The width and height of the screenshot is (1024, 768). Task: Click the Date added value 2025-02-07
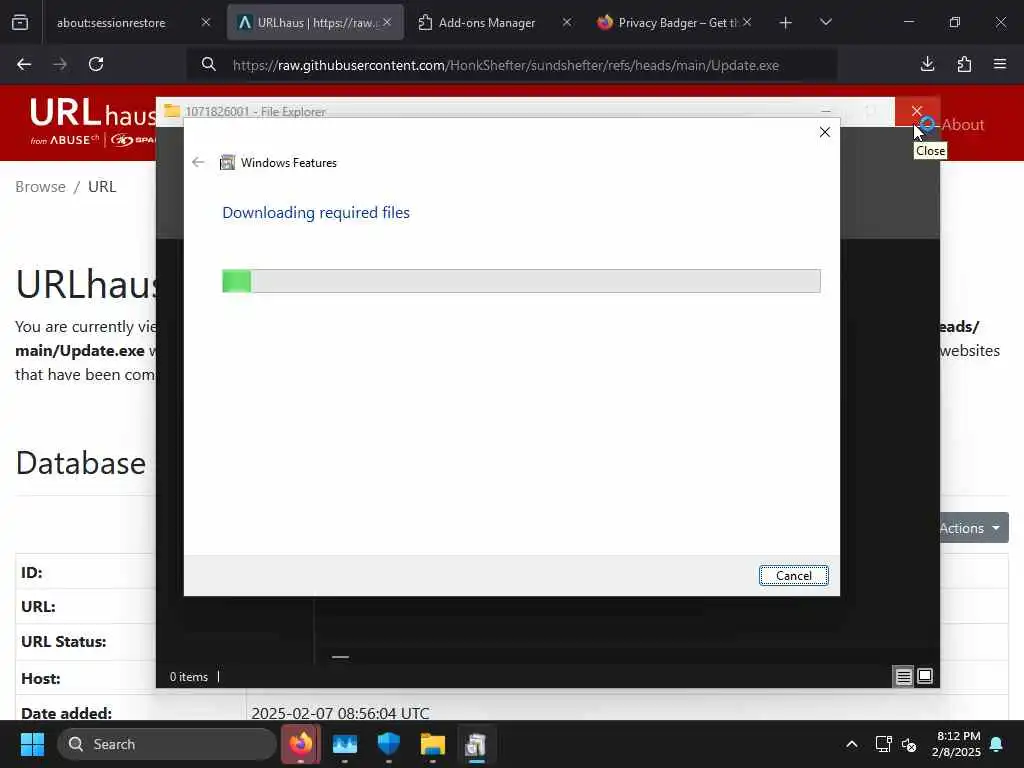[340, 712]
